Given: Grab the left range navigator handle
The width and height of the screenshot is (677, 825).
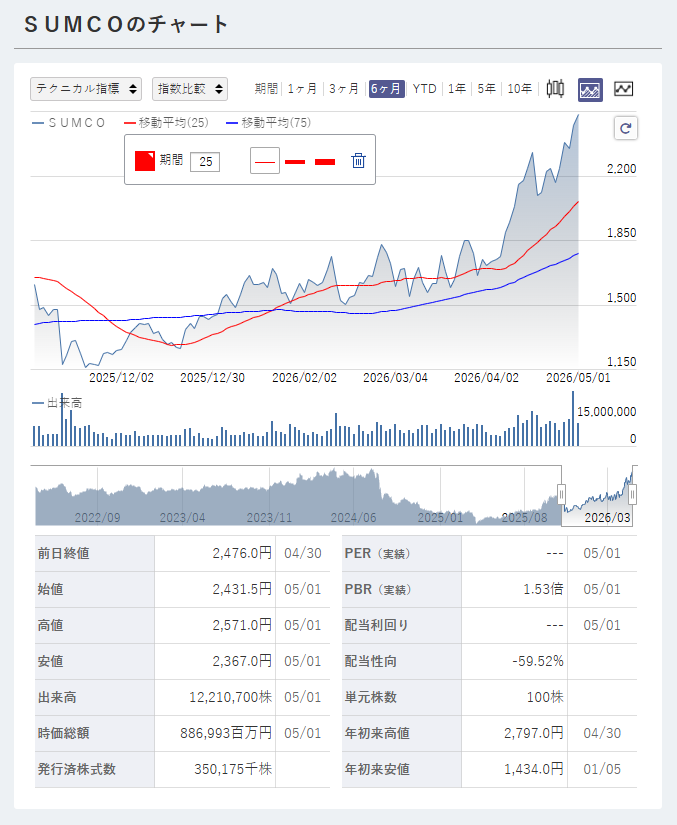Looking at the screenshot, I should coord(561,495).
